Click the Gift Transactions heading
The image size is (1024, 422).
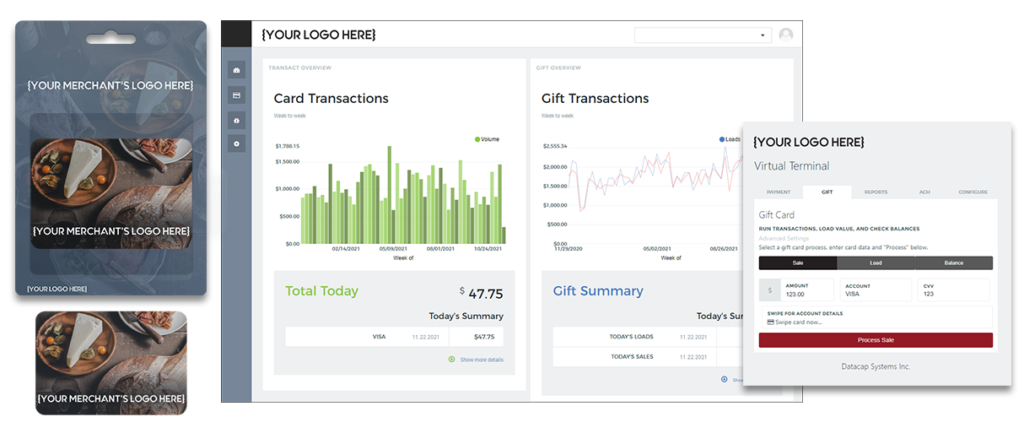[x=595, y=99]
